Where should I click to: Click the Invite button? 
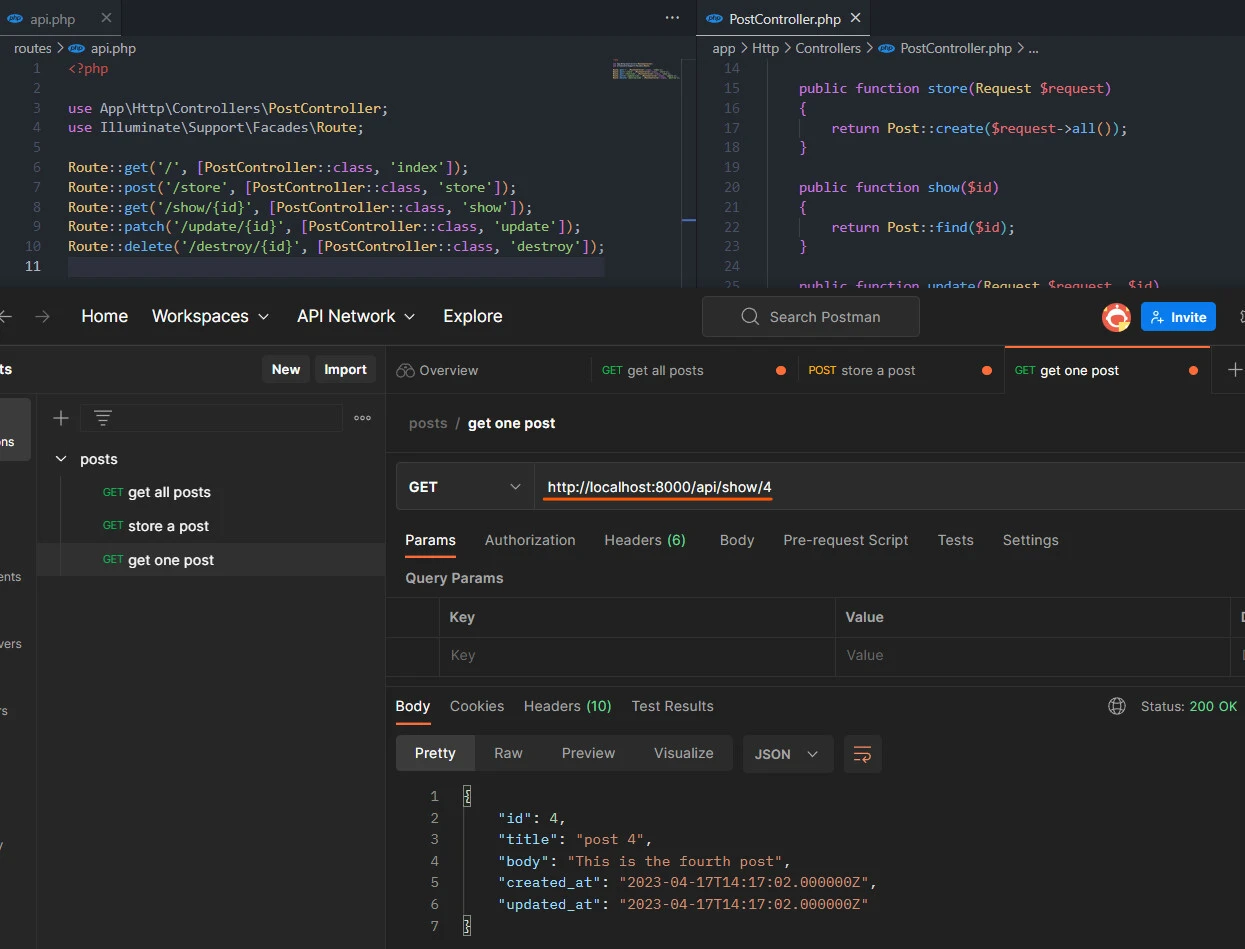[x=1178, y=317]
